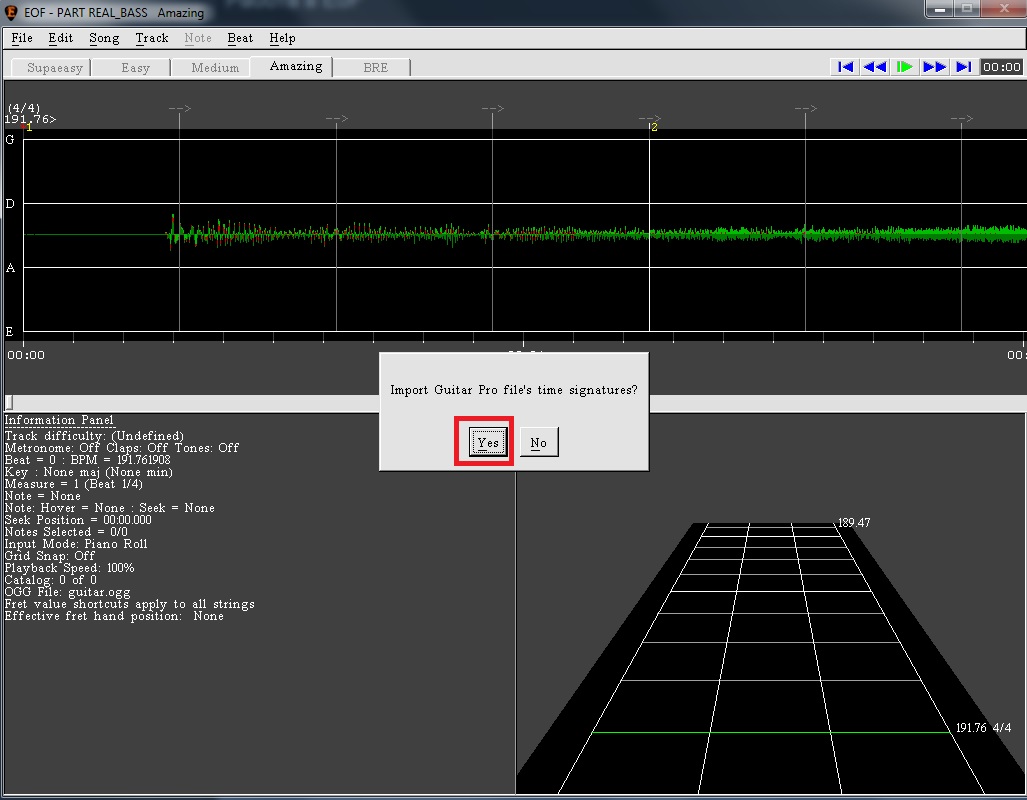The image size is (1027, 800).
Task: Click the (4/4) time signature label
Action: coord(24,108)
